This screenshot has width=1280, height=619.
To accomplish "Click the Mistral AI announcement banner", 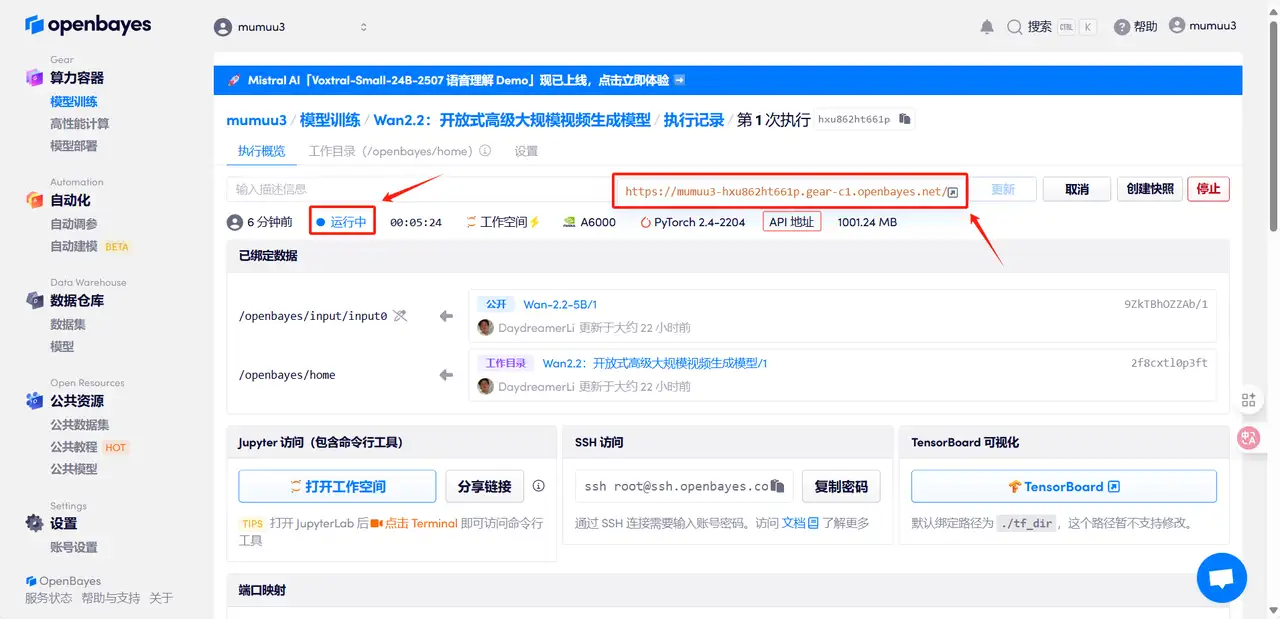I will [728, 80].
